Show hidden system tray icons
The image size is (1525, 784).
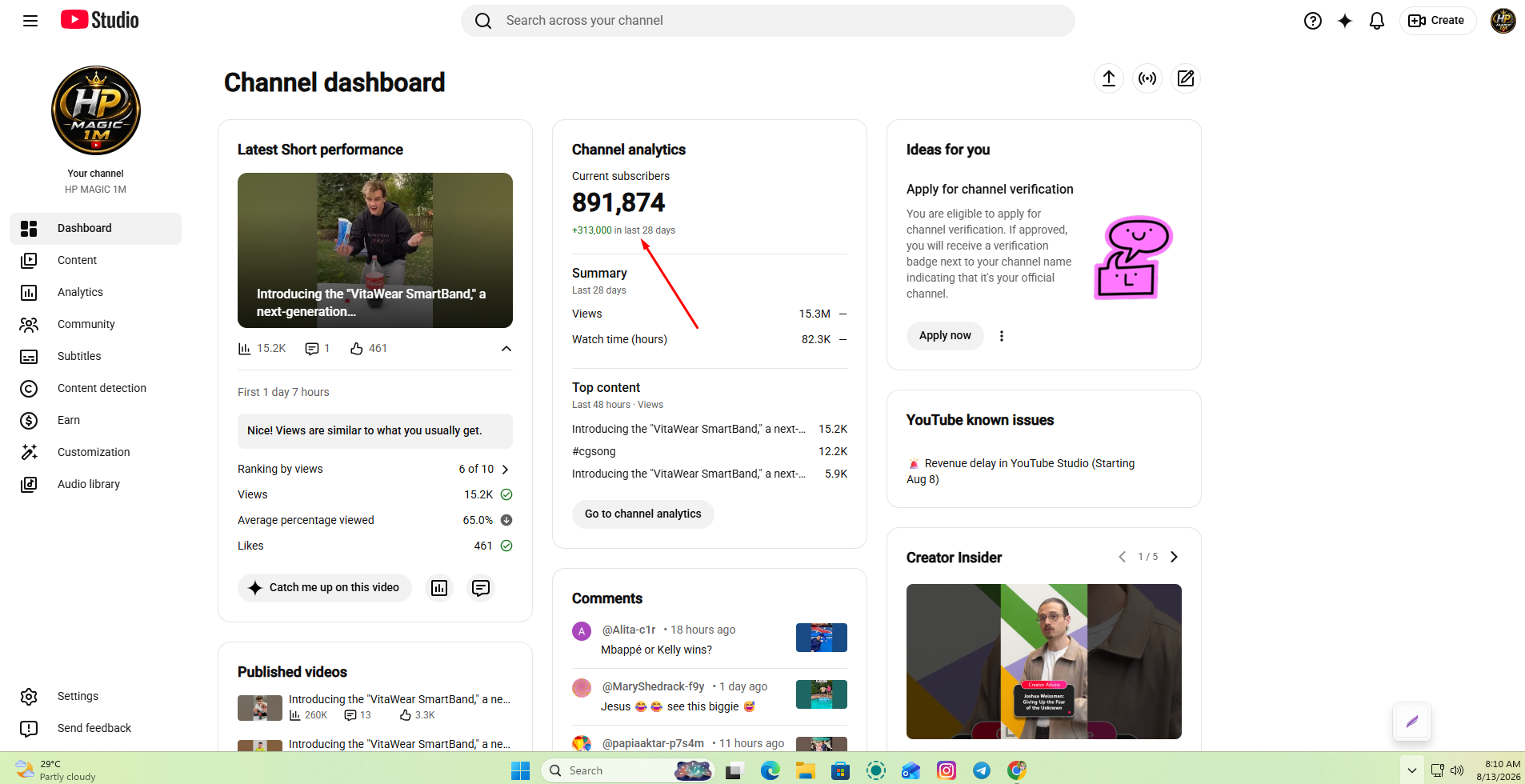1412,770
